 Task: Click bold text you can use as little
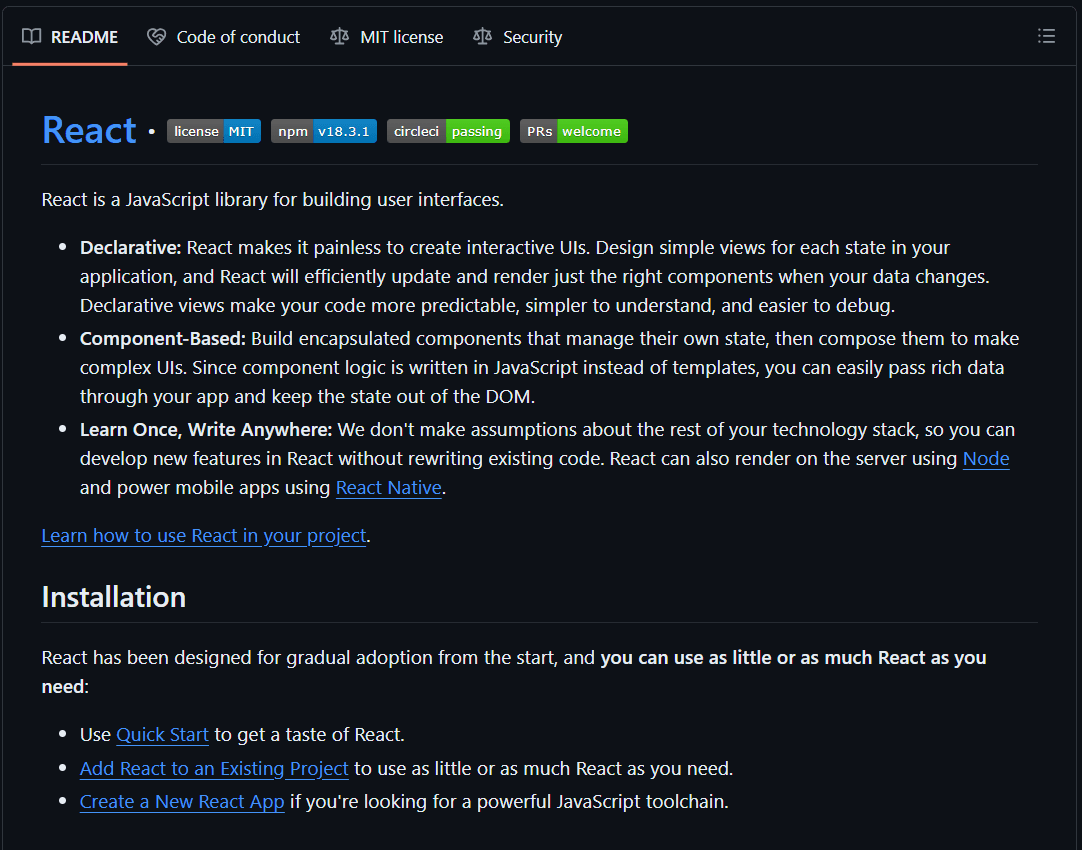pos(794,658)
